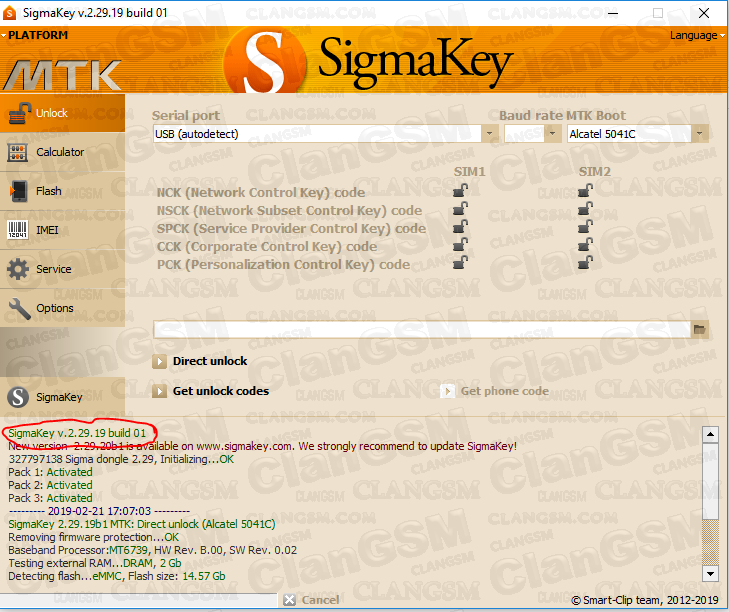Start Direct unlock
The width and height of the screenshot is (729, 612).
click(x=200, y=361)
